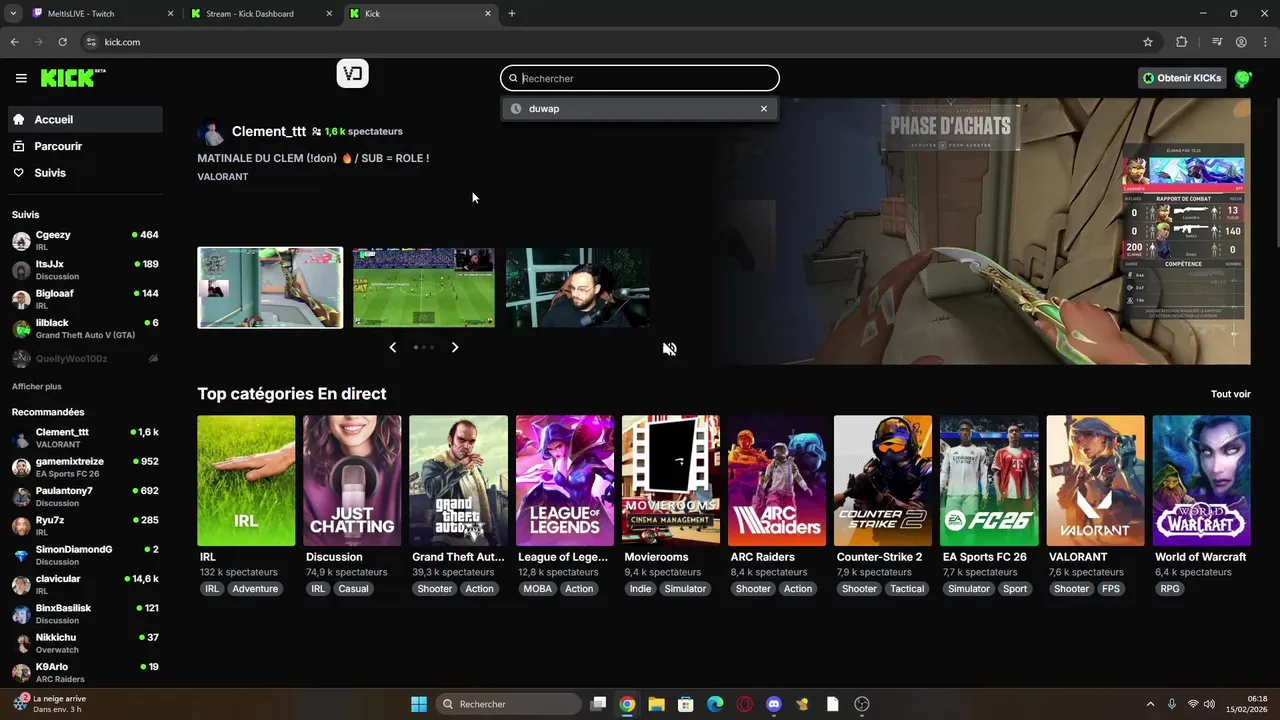This screenshot has height=720, width=1280.
Task: Open Parcourir in sidebar
Action: point(85,146)
